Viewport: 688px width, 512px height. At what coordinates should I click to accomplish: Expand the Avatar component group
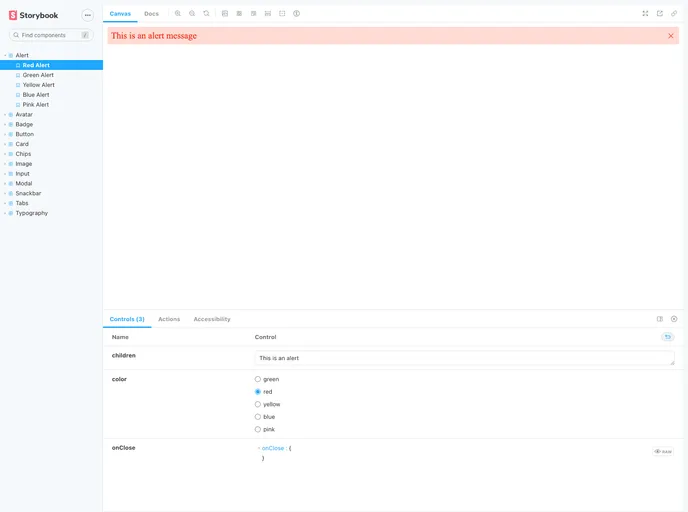tap(23, 115)
